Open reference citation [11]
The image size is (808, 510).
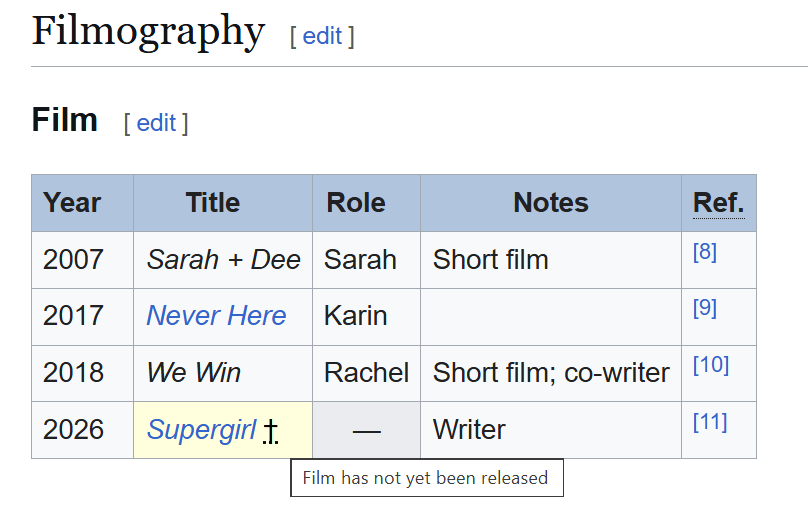click(710, 422)
